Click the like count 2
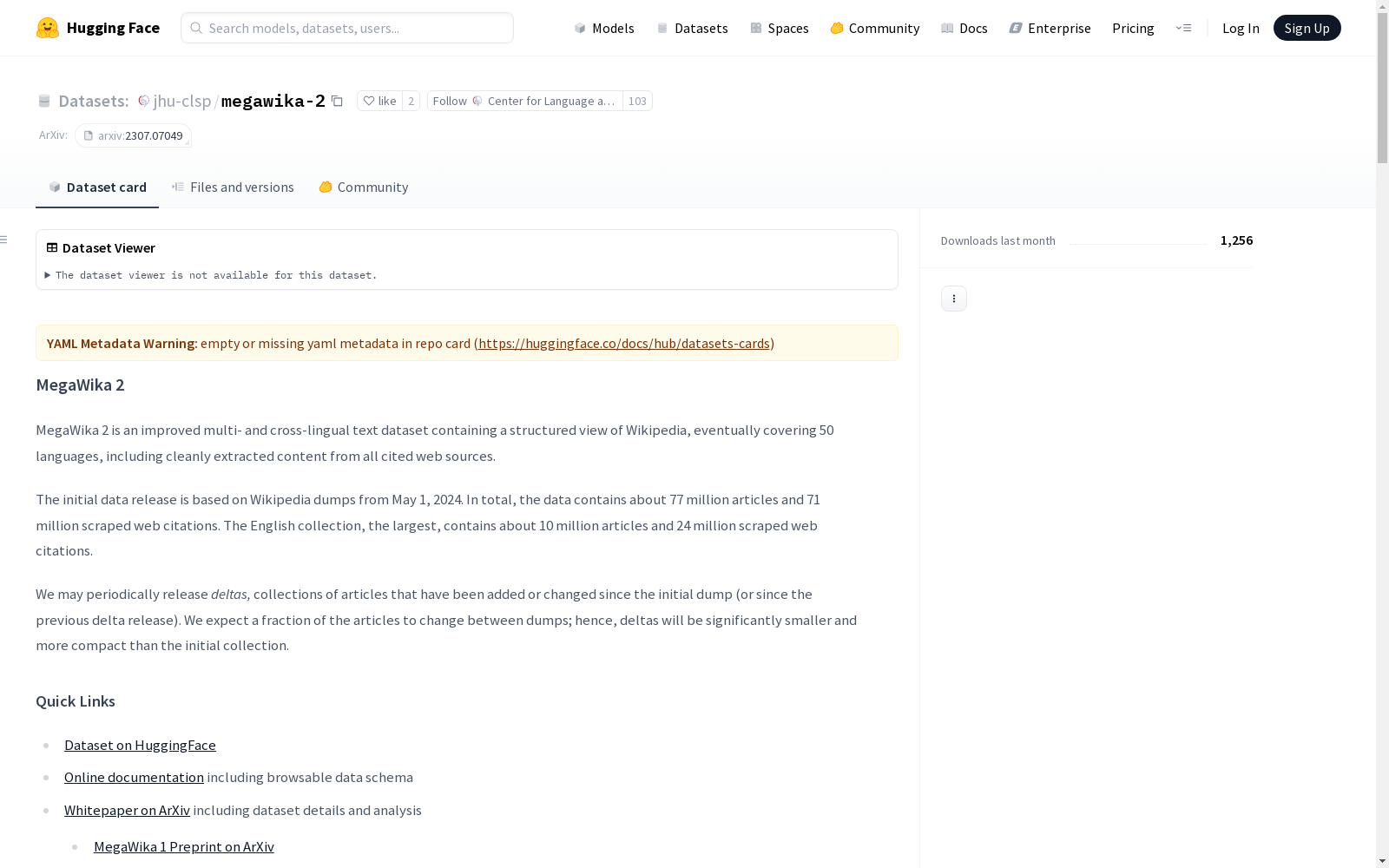The image size is (1389, 868). [x=411, y=101]
